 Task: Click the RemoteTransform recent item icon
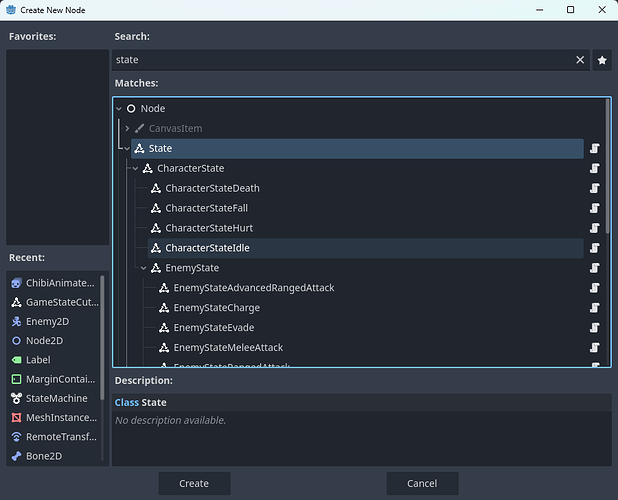pos(16,437)
